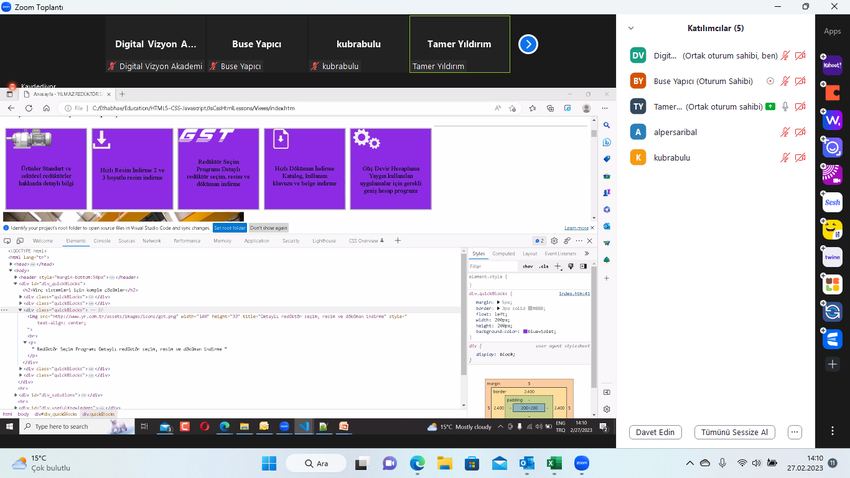
Task: Click the Filter field in Styles pane
Action: 492,266
